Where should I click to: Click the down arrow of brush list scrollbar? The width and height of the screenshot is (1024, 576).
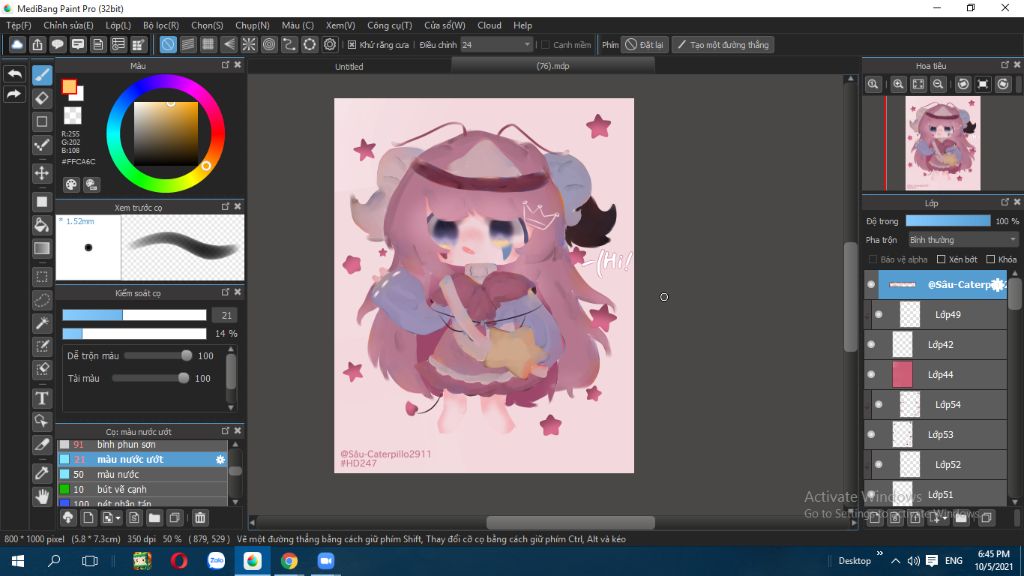tap(235, 502)
